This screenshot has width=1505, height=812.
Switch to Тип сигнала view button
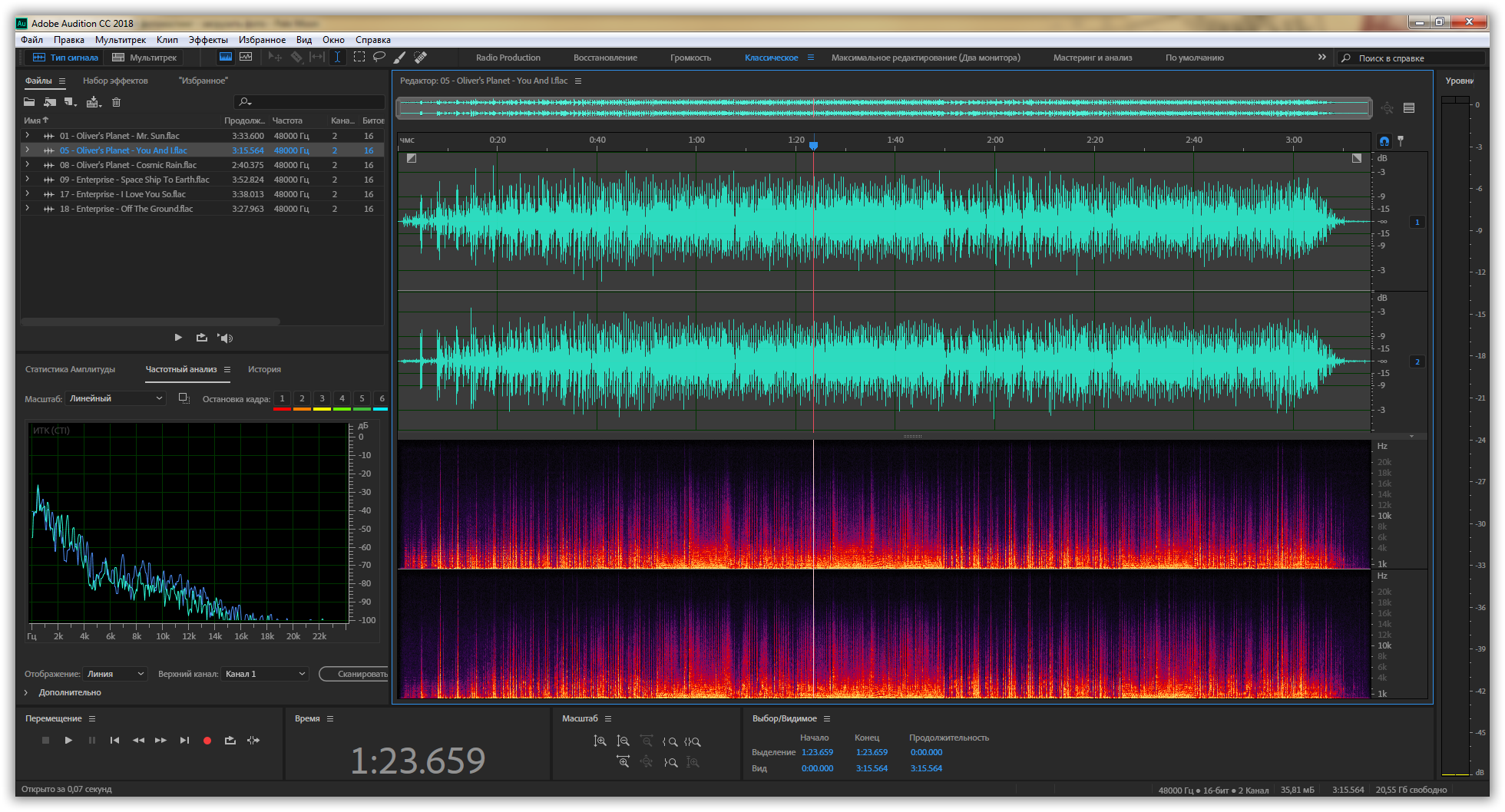coord(65,58)
